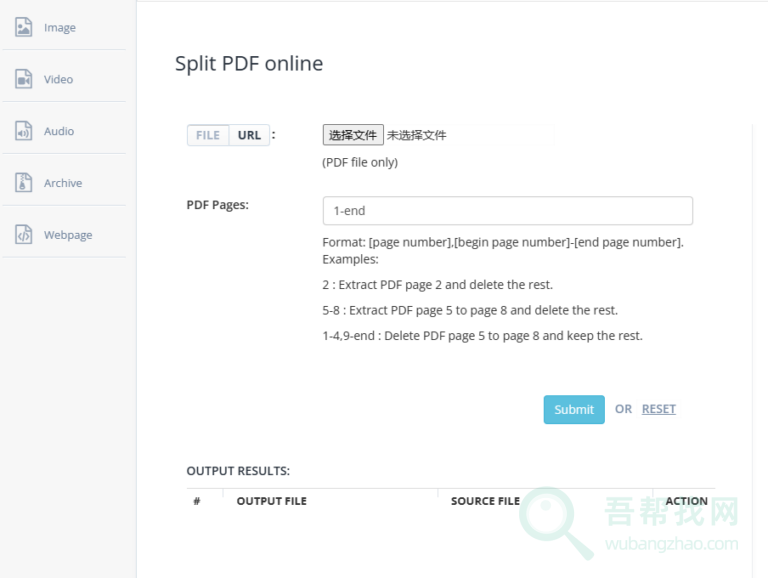Click the SOURCE FILE column header
Image resolution: width=768 pixels, height=578 pixels.
[x=485, y=501]
